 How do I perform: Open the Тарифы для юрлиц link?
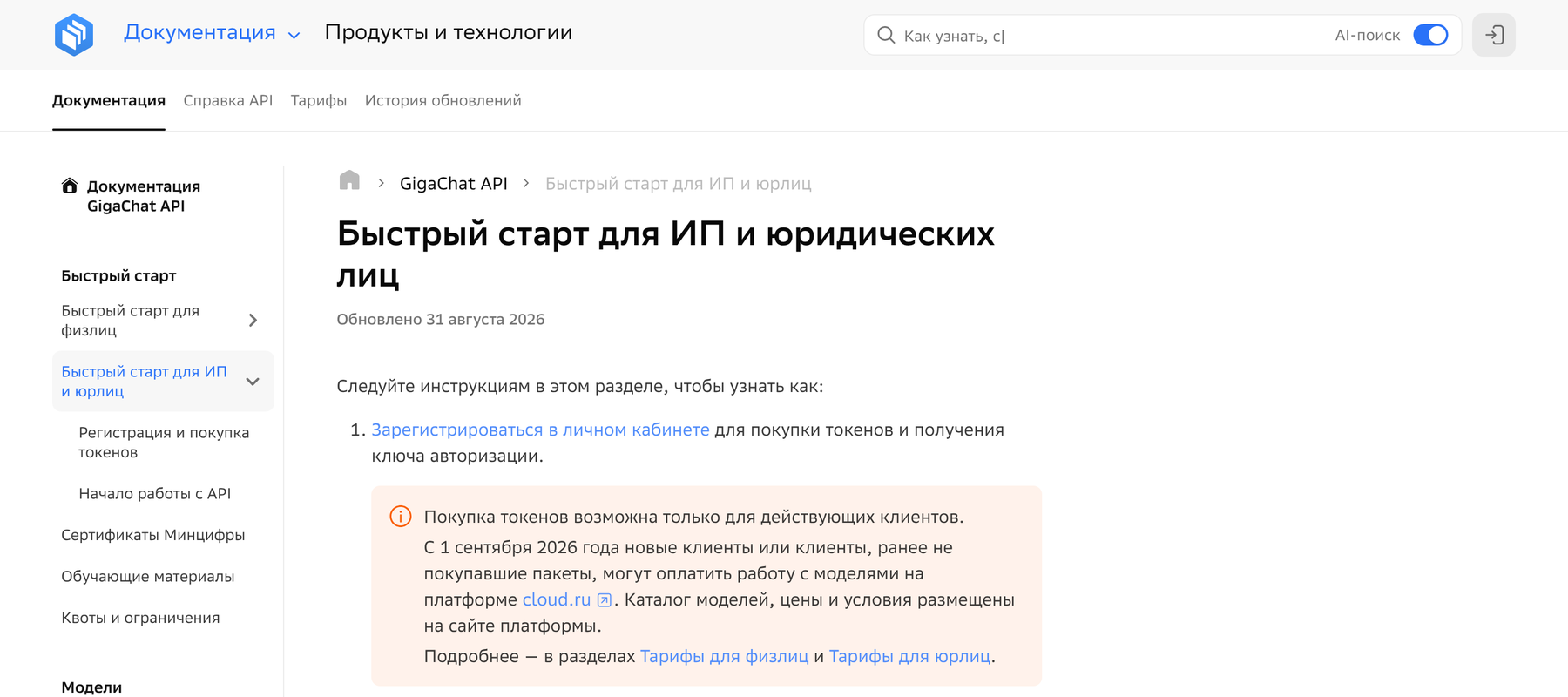[909, 656]
